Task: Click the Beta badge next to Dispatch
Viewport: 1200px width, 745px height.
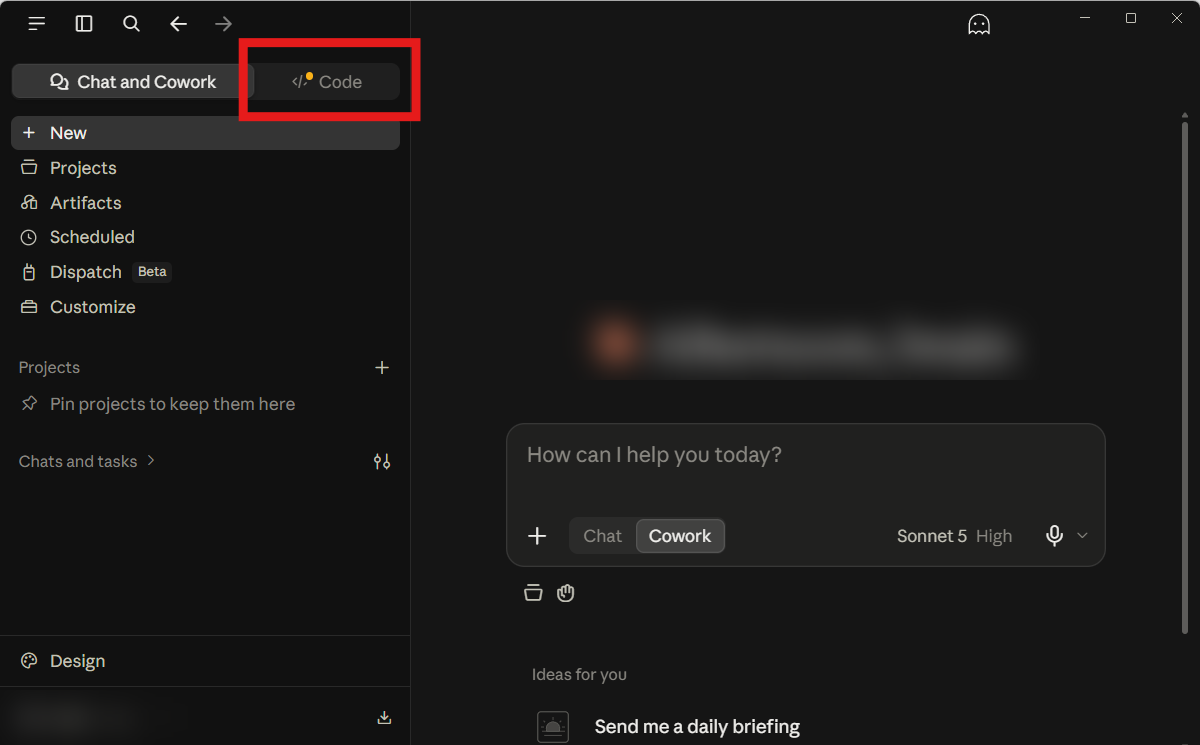Action: pos(152,272)
